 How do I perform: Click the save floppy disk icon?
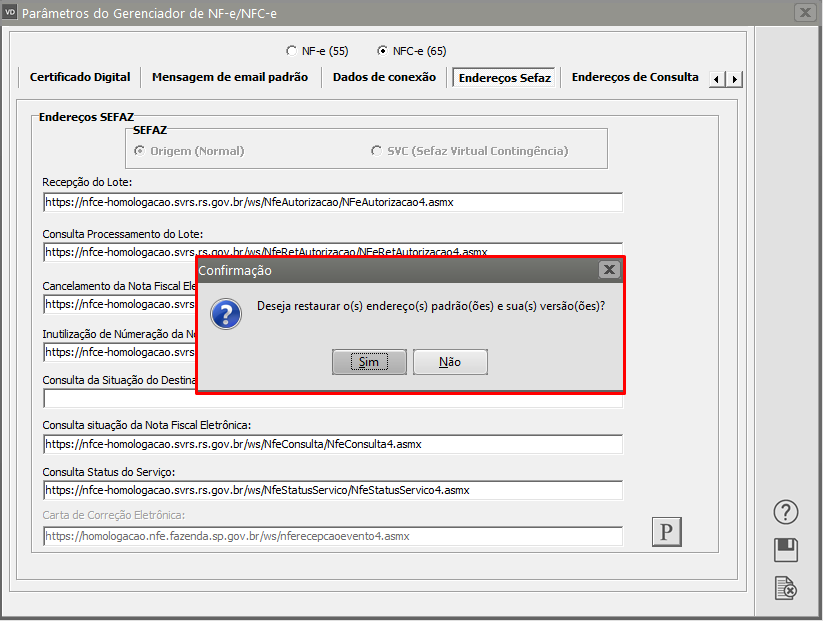pyautogui.click(x=786, y=550)
